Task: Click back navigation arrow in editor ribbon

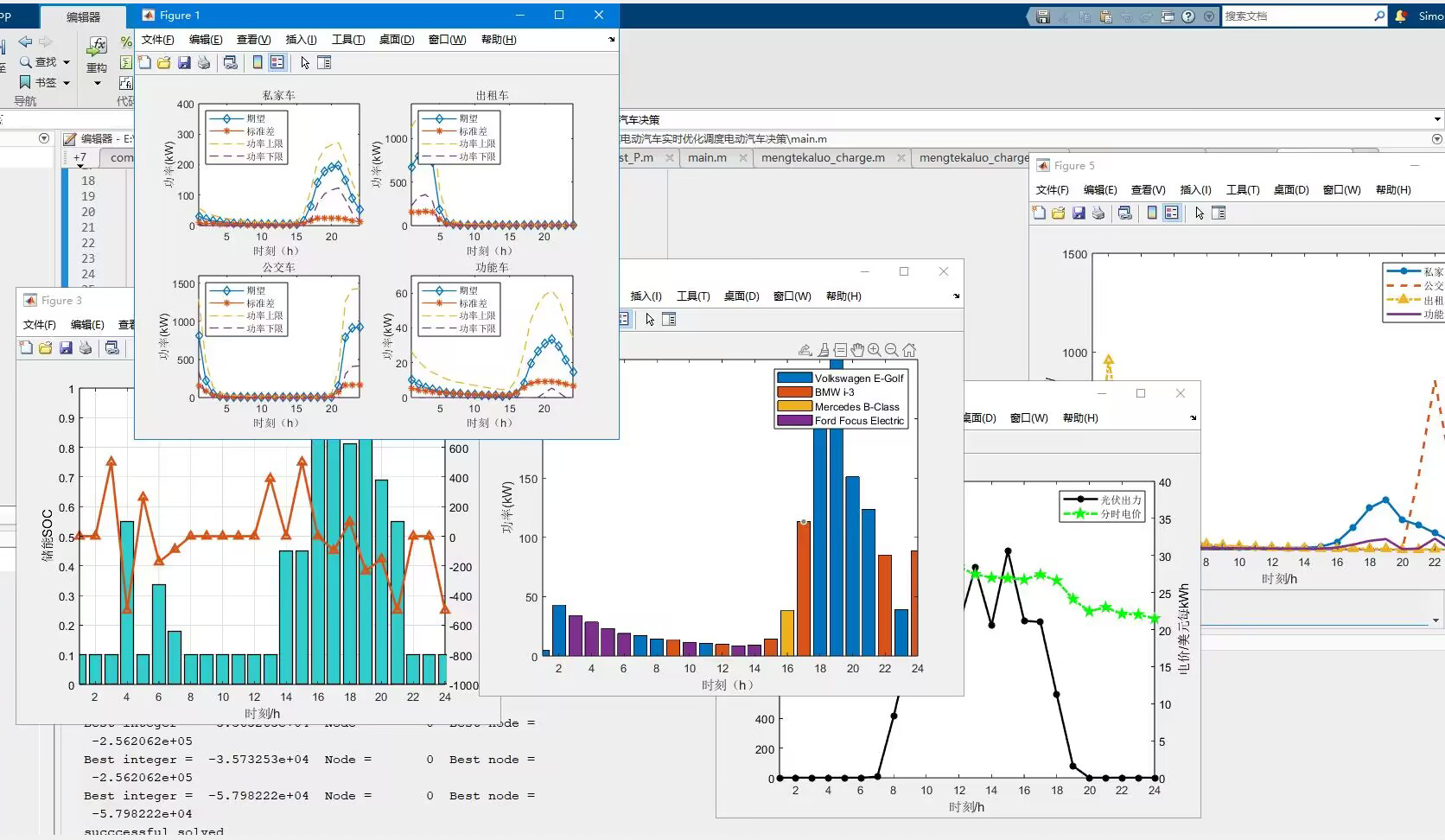Action: pos(26,41)
